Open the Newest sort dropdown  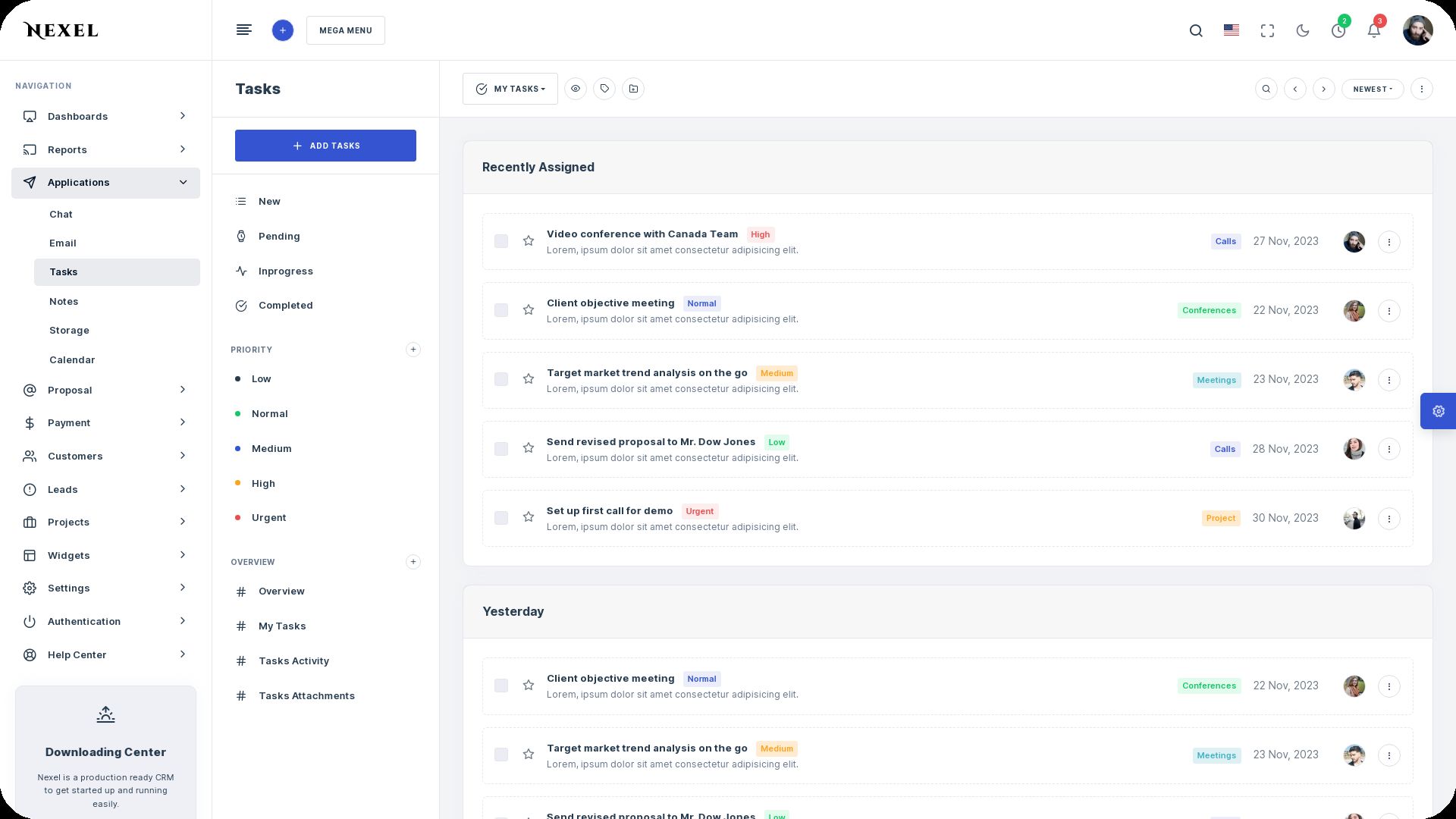pos(1373,89)
